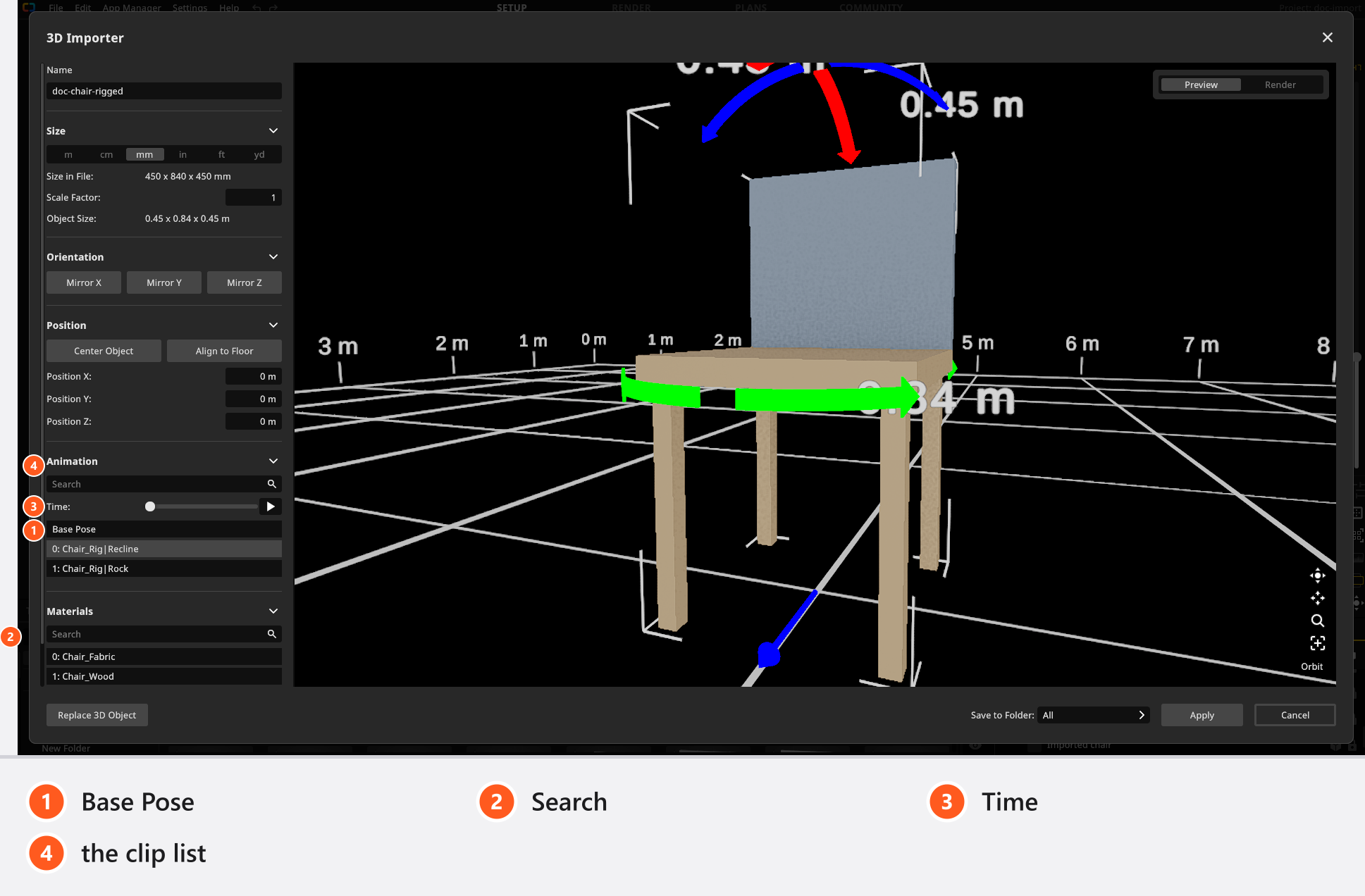The image size is (1365, 896).
Task: Click the Animation search magnifier icon
Action: 271,484
